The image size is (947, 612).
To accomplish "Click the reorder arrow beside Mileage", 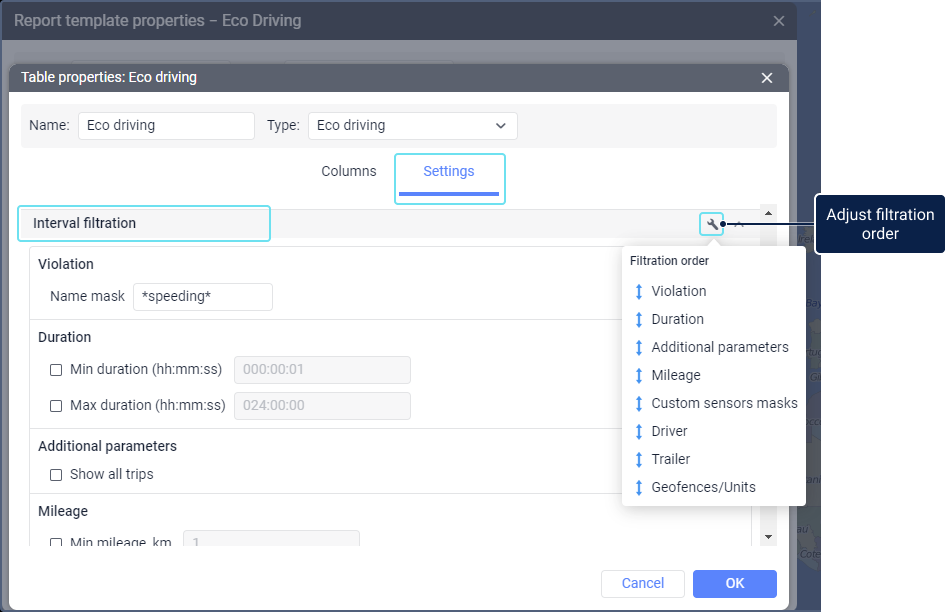I will 638,375.
